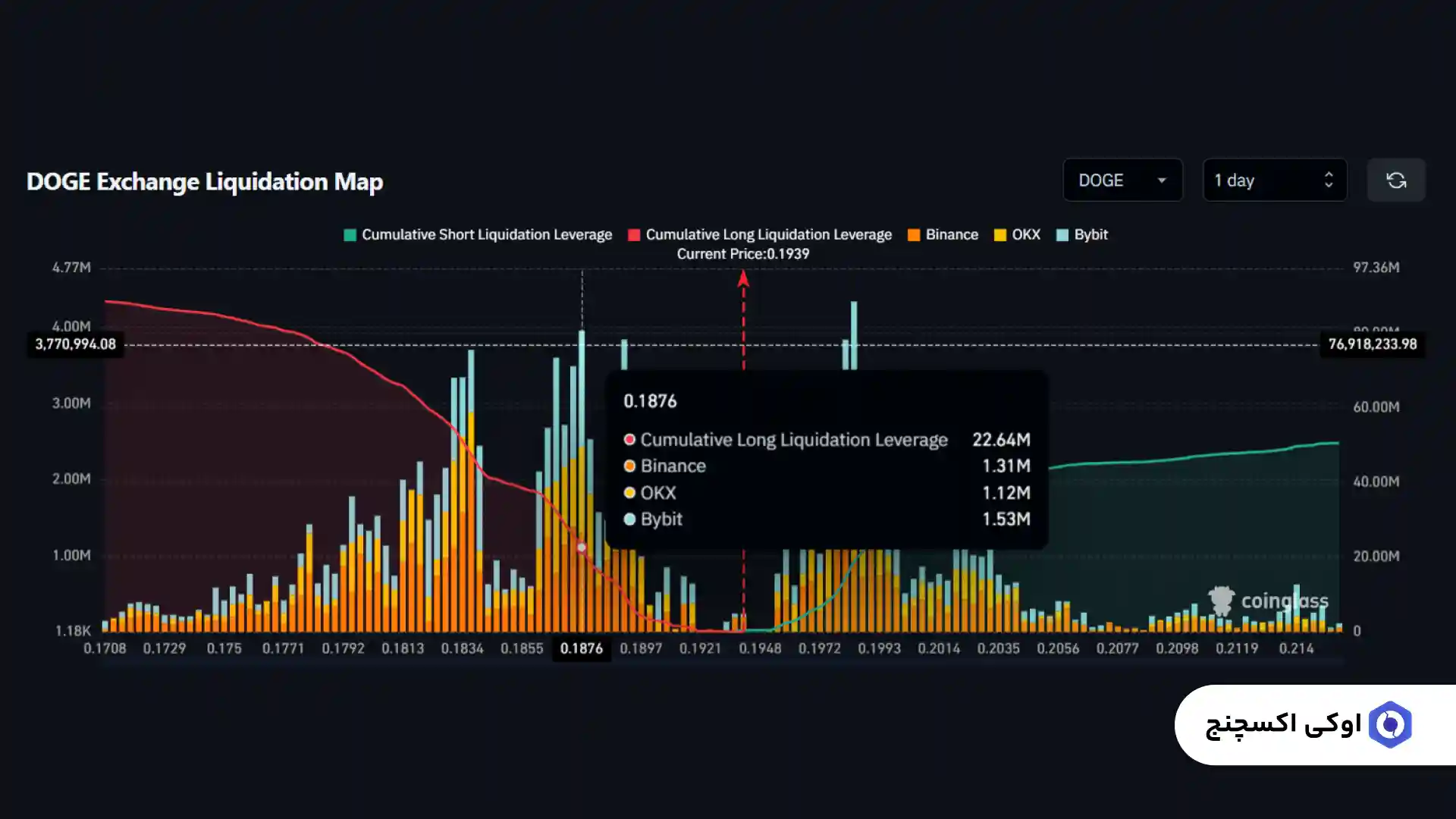Hide the Binance series via legend label
This screenshot has width=1456, height=819.
click(951, 235)
